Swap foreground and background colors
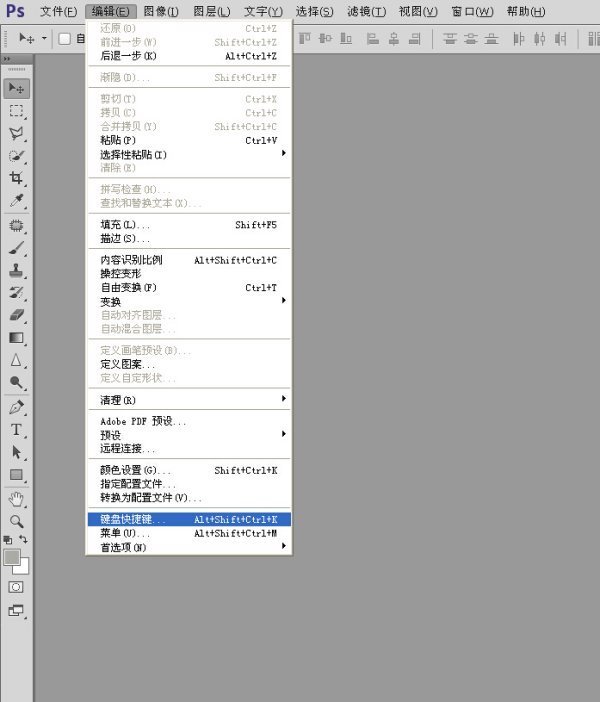The width and height of the screenshot is (600, 702). tap(23, 539)
